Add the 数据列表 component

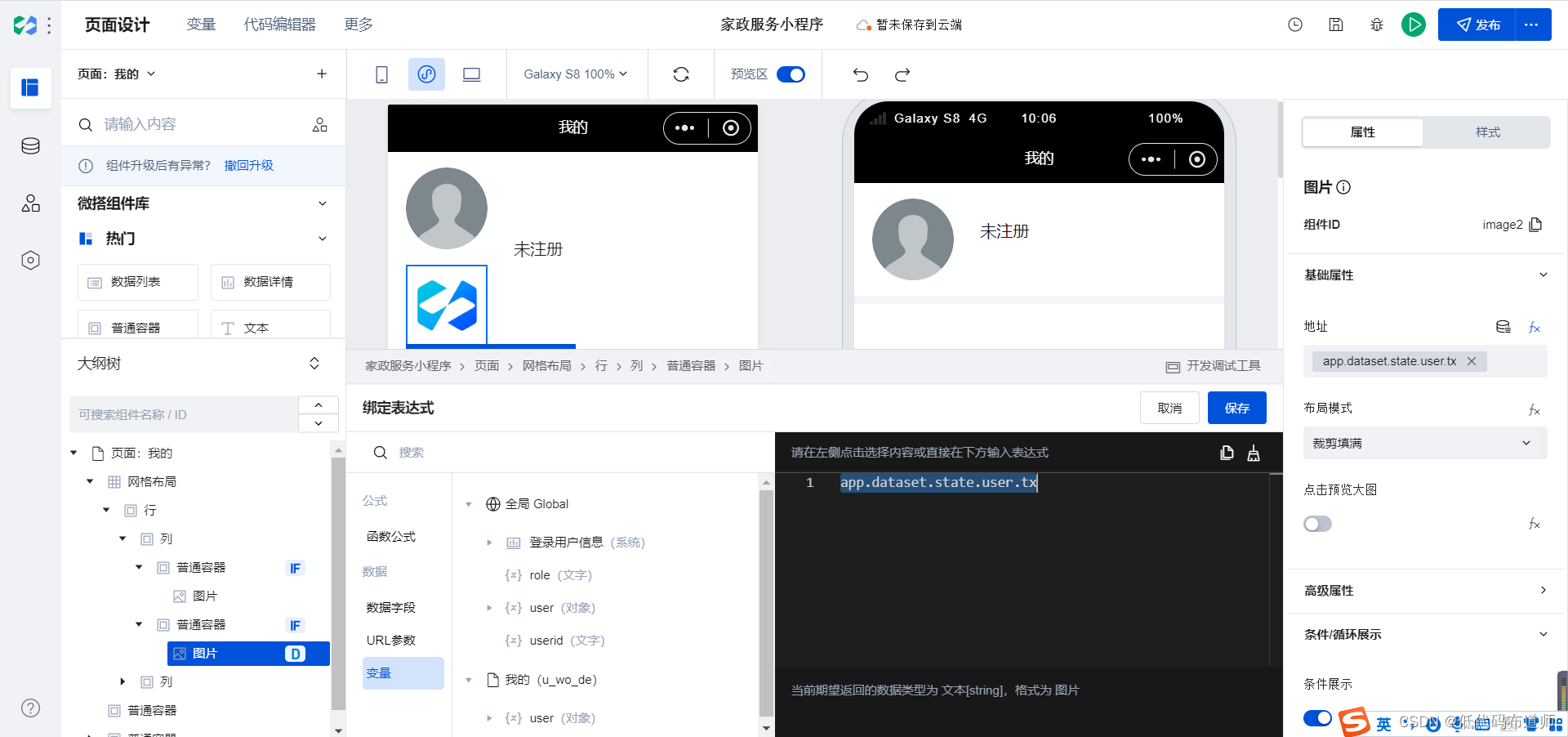(138, 282)
